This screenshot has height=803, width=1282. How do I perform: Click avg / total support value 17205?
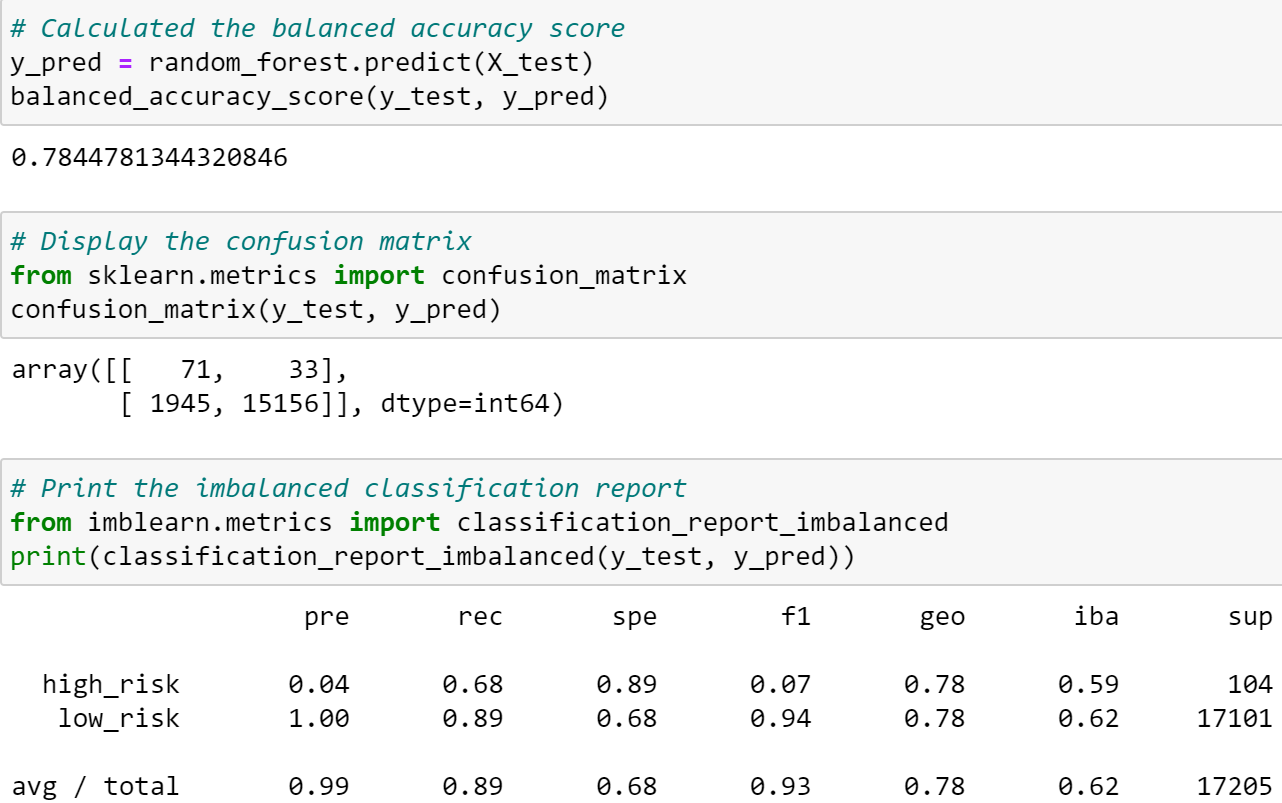(x=1235, y=786)
